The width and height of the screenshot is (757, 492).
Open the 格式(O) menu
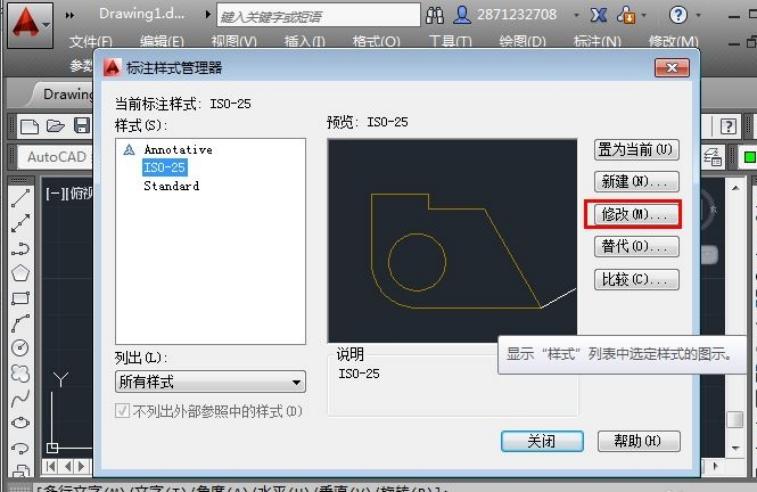coord(377,42)
